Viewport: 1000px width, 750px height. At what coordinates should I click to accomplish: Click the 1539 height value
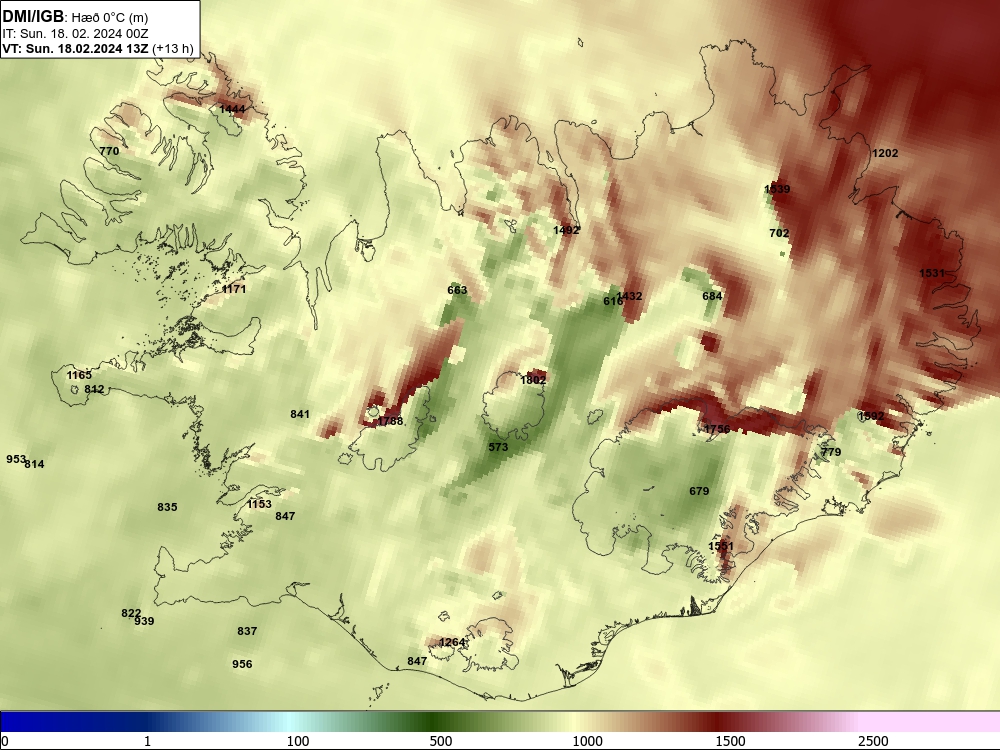coord(777,189)
